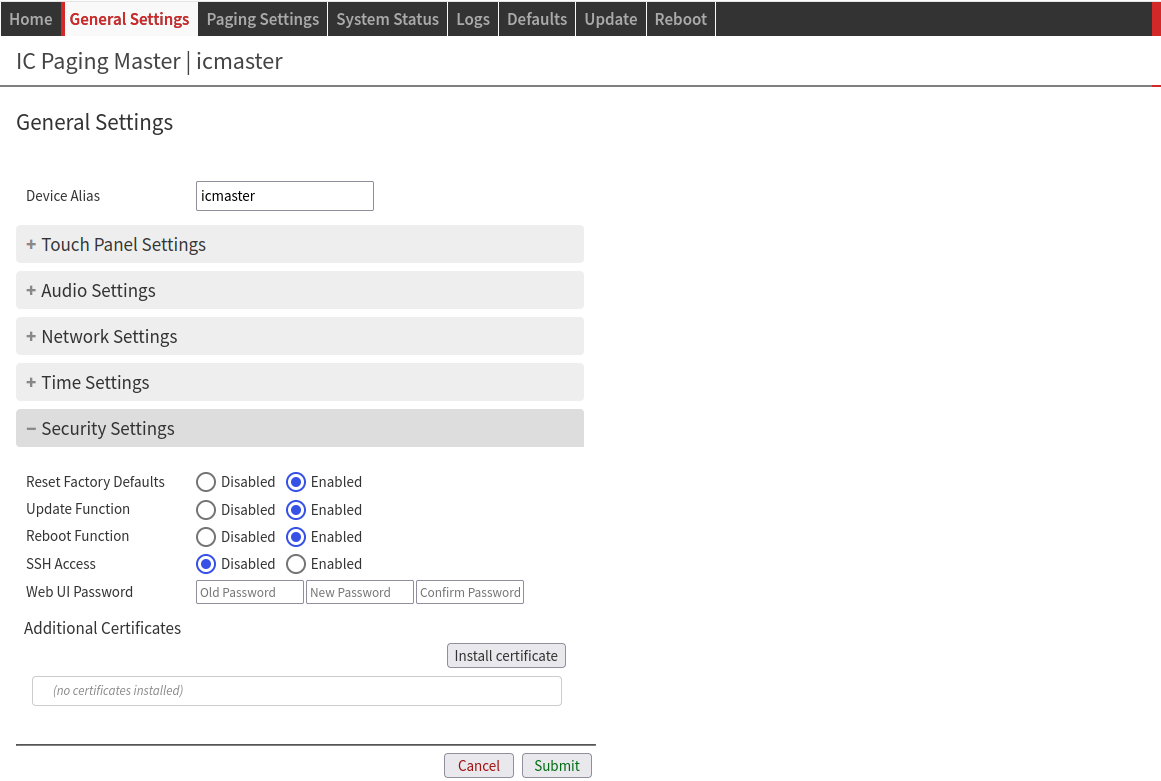
Task: Submit the general settings form
Action: pos(556,766)
